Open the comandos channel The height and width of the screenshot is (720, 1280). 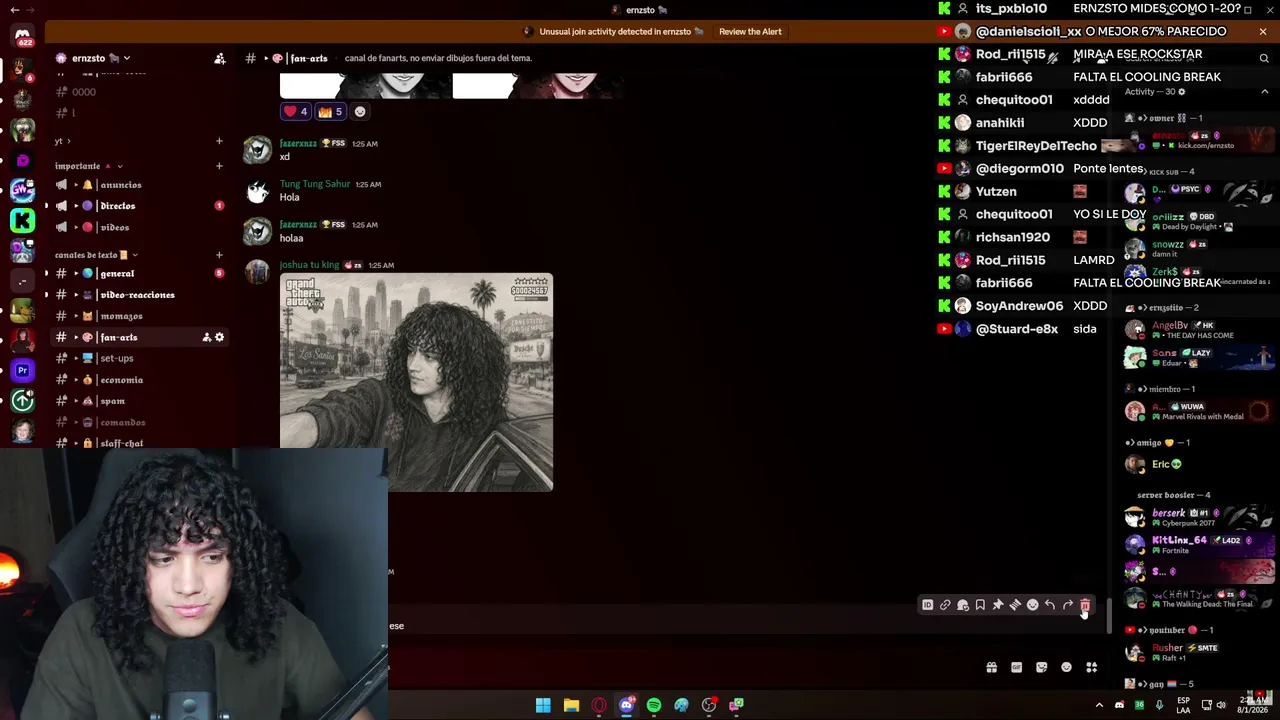(x=139, y=422)
